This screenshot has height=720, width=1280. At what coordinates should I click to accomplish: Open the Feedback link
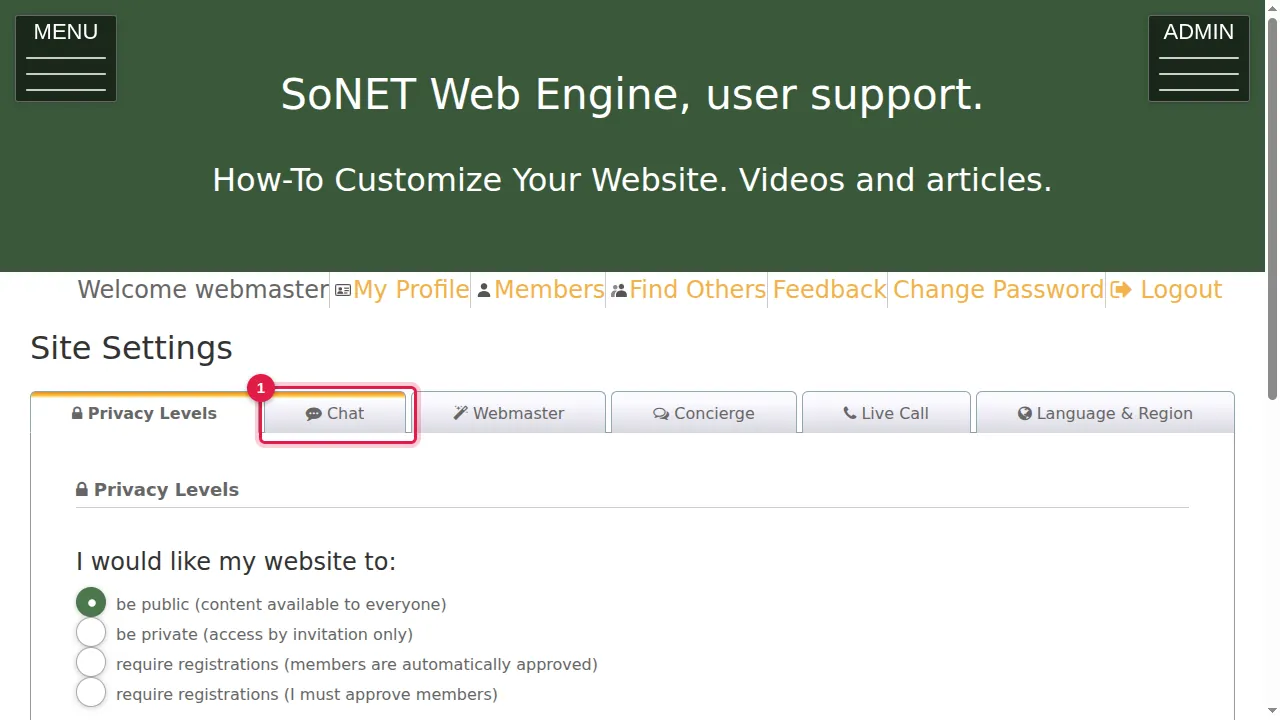[x=829, y=290]
